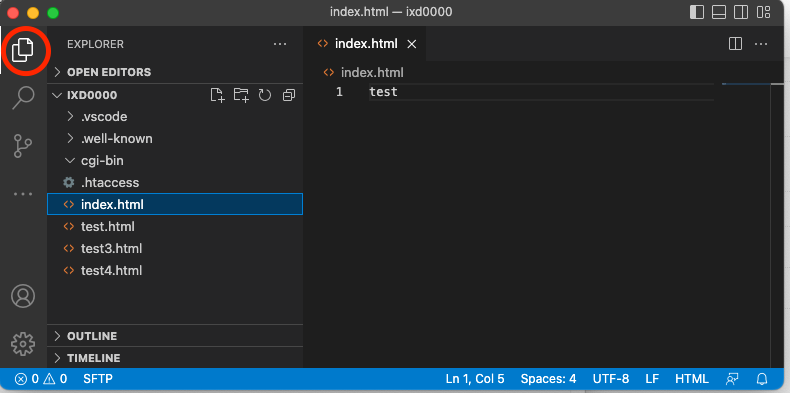Viewport: 790px width, 393px height.
Task: Click index.html in the breadcrumb bar
Action: (372, 73)
